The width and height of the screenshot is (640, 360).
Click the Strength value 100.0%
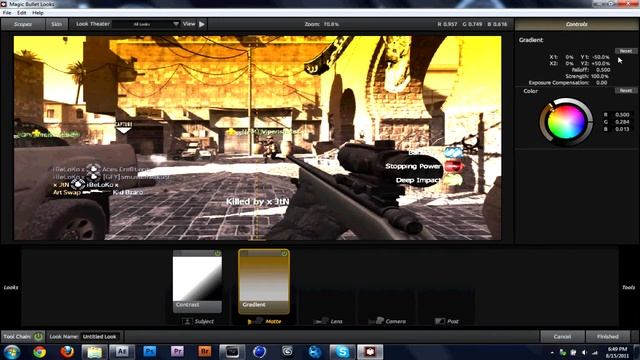(x=600, y=76)
